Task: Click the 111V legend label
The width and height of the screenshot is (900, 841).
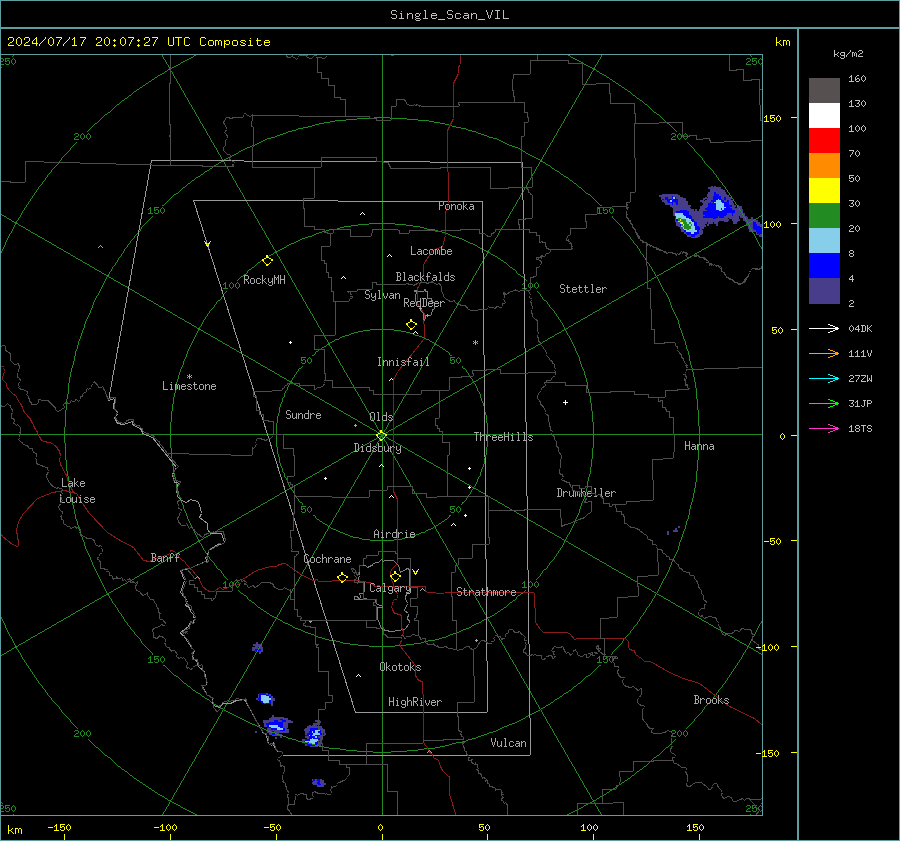Action: (x=860, y=354)
